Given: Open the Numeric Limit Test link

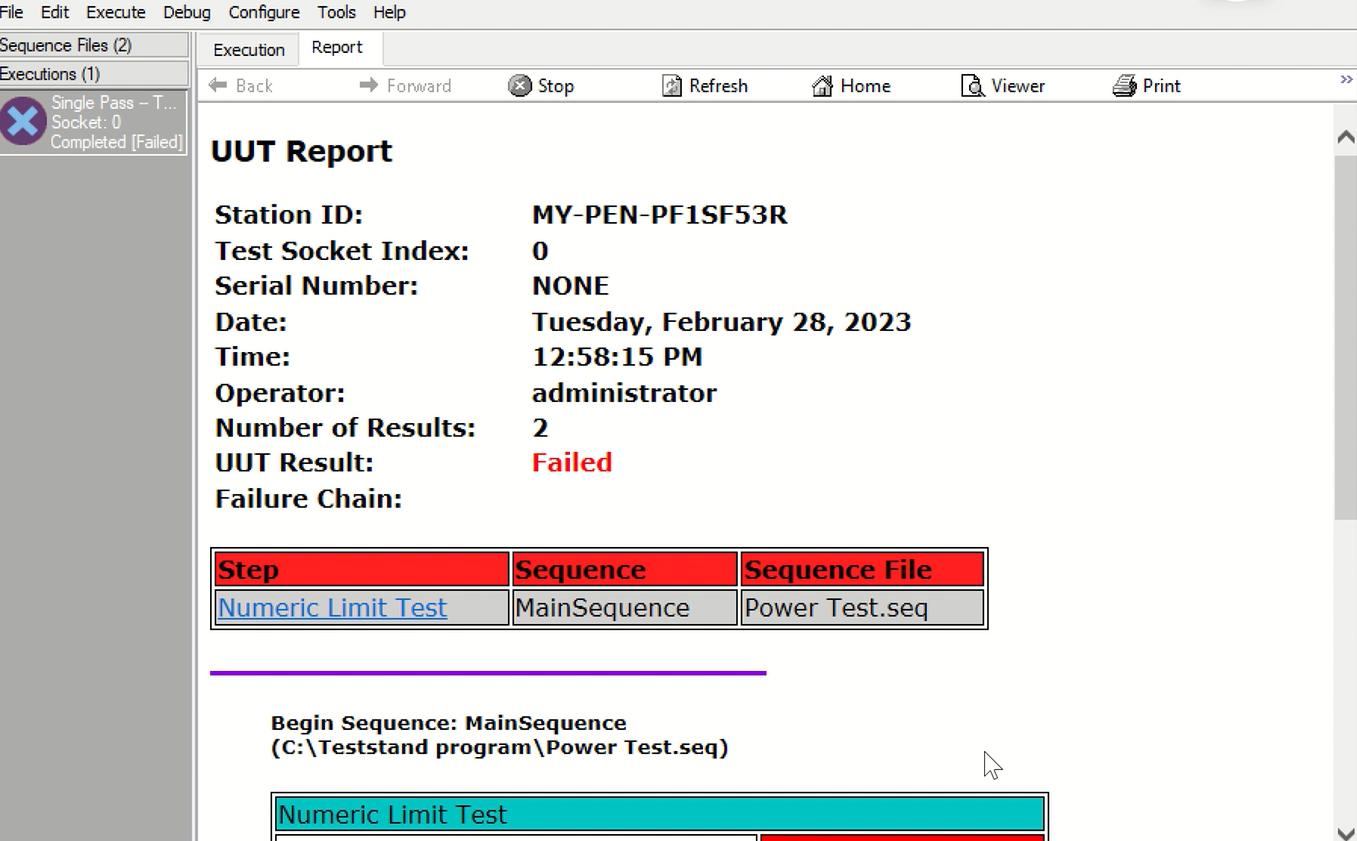Looking at the screenshot, I should coord(332,608).
